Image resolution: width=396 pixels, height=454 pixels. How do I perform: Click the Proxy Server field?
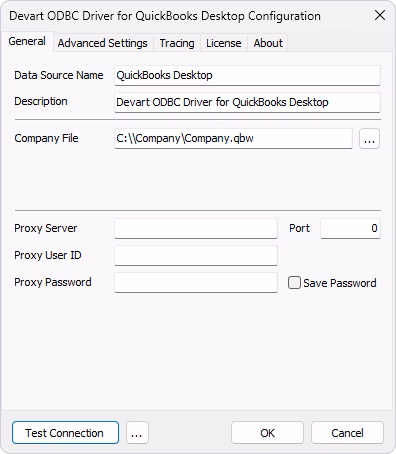coord(196,228)
